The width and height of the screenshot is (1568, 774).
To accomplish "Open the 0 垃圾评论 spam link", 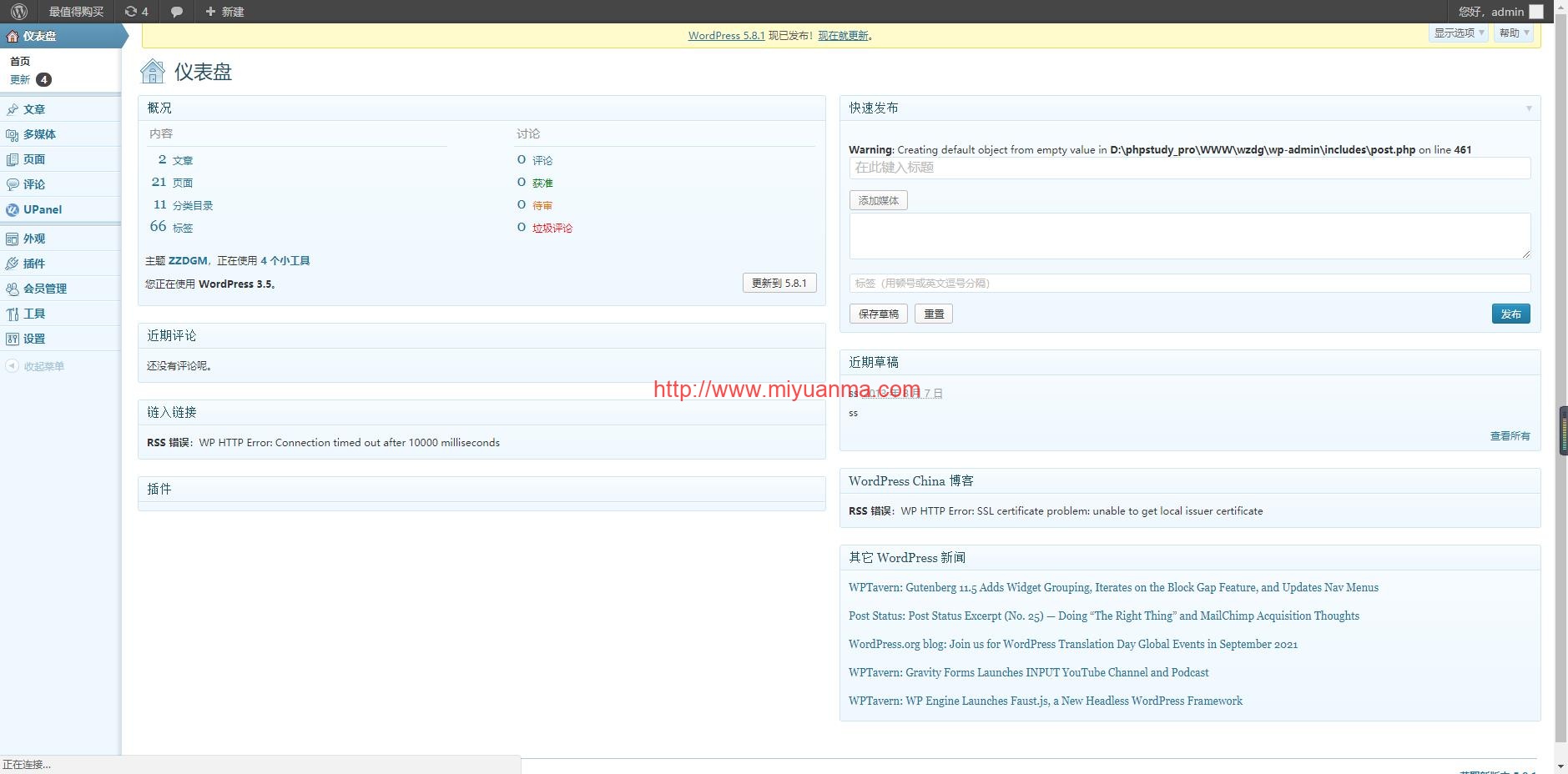I will pos(545,228).
